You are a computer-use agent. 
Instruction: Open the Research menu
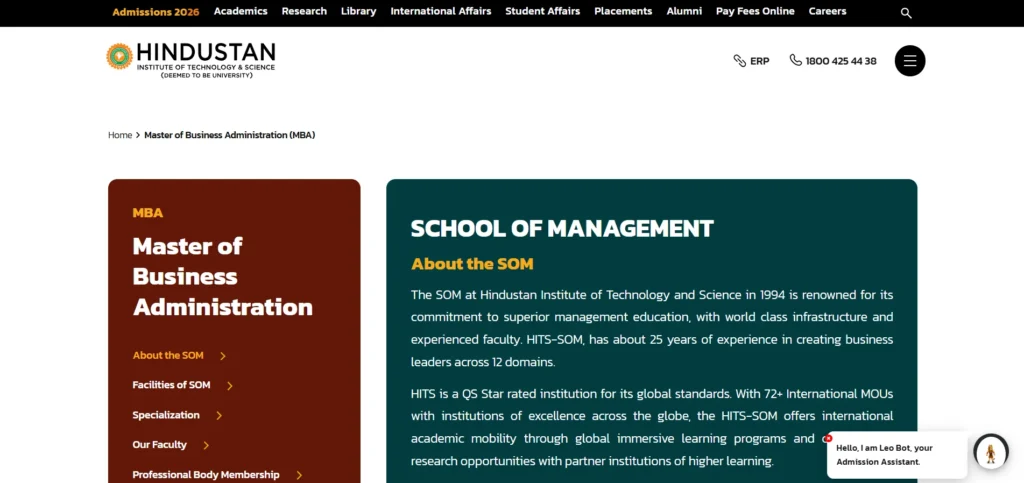(x=304, y=11)
